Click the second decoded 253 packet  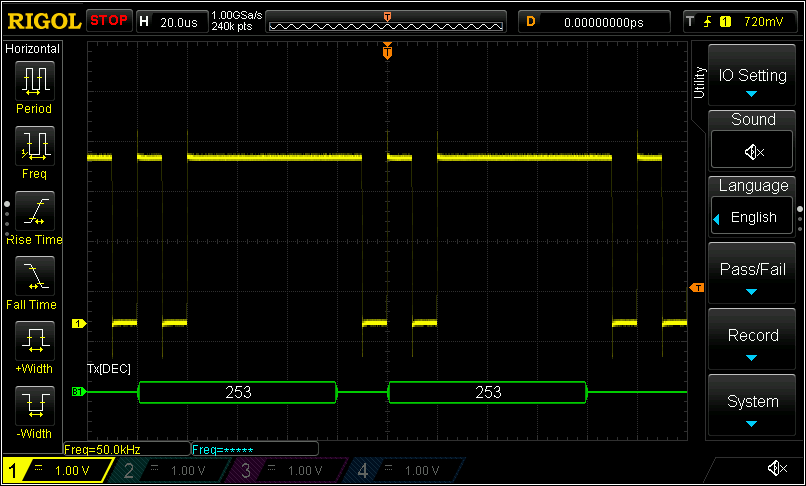coord(488,392)
